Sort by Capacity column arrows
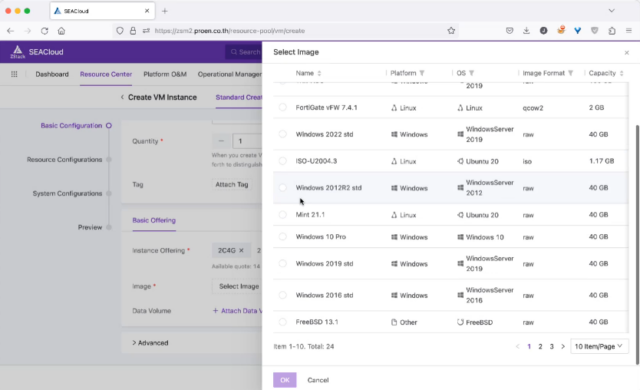The width and height of the screenshot is (640, 390). coord(621,73)
